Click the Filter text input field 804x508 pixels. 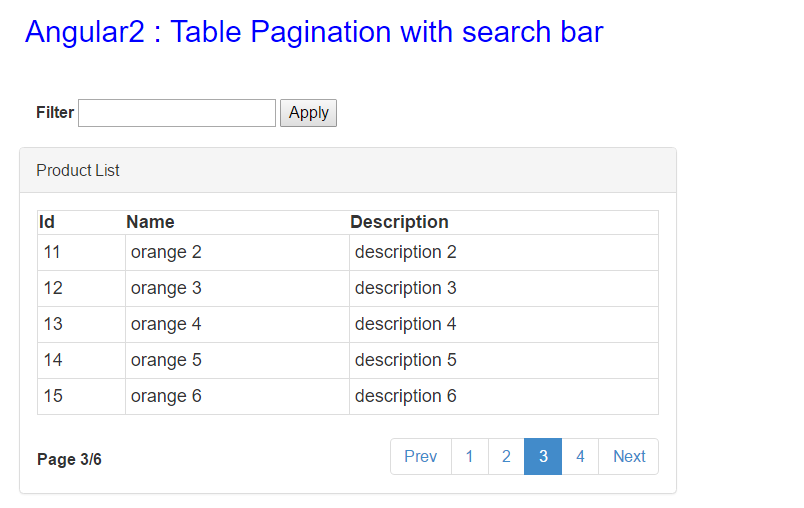tap(177, 113)
